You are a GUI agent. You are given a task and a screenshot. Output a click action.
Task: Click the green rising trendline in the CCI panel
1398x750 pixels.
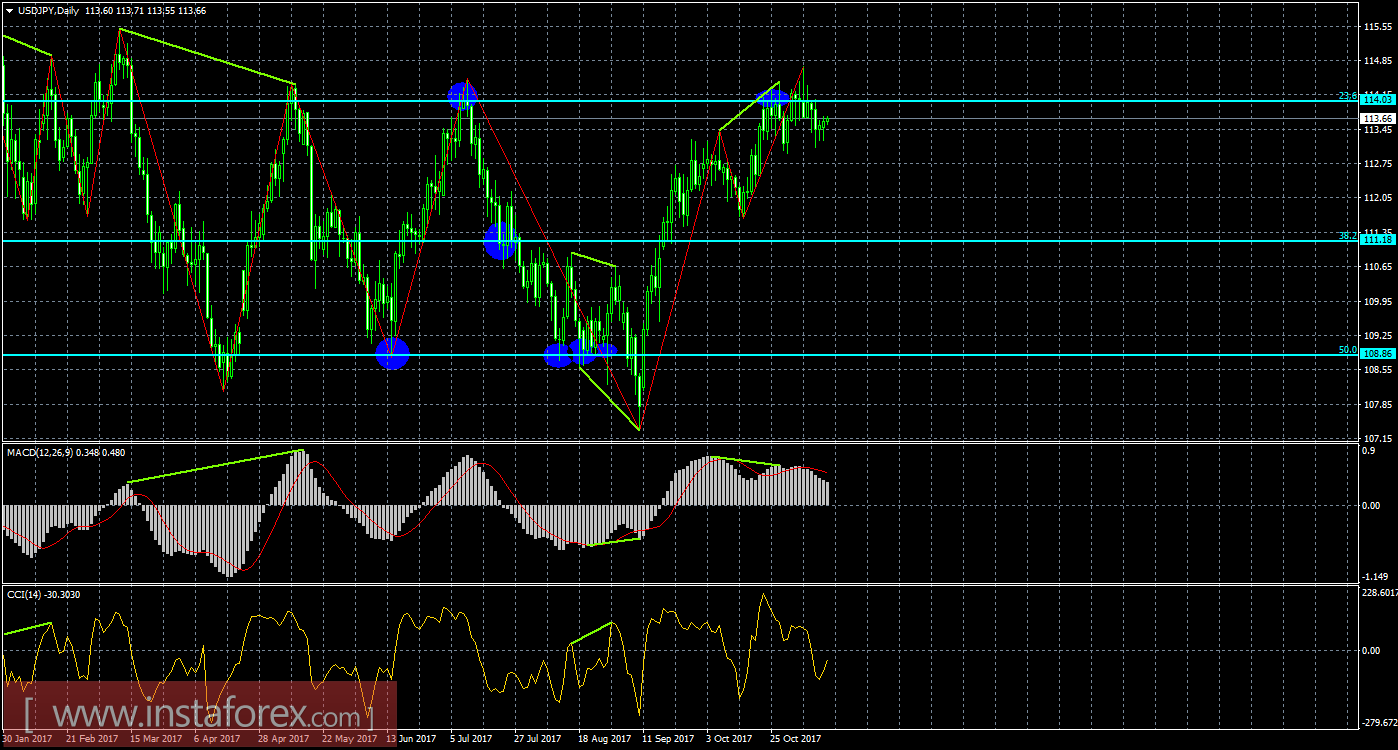(590, 632)
